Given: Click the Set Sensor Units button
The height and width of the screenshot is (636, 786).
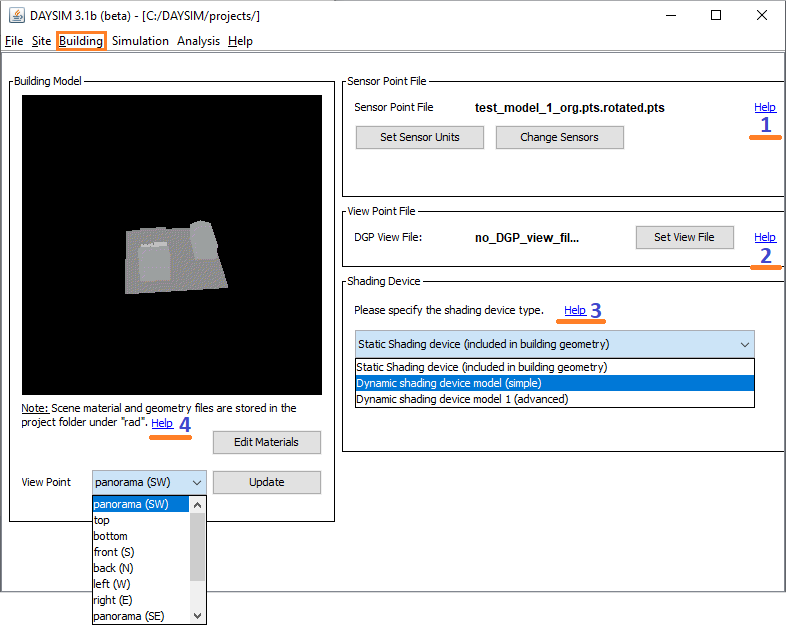Looking at the screenshot, I should click(420, 137).
